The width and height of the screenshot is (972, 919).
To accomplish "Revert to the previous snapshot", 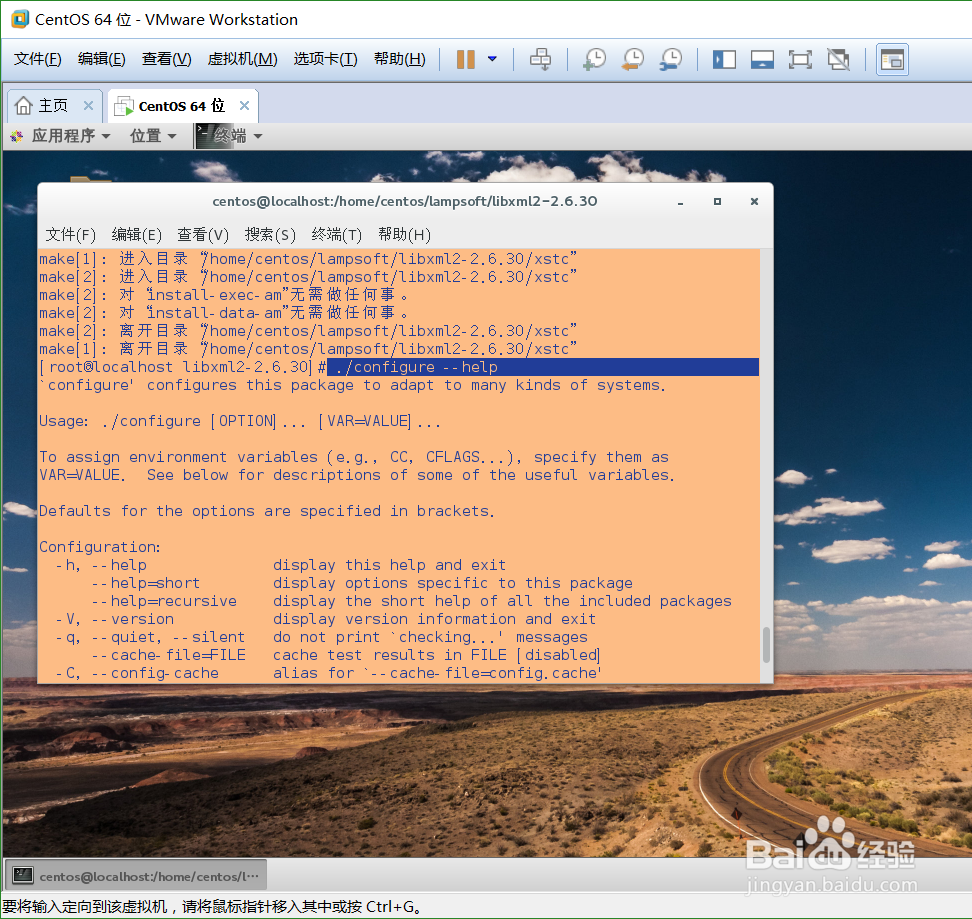I will (x=633, y=59).
